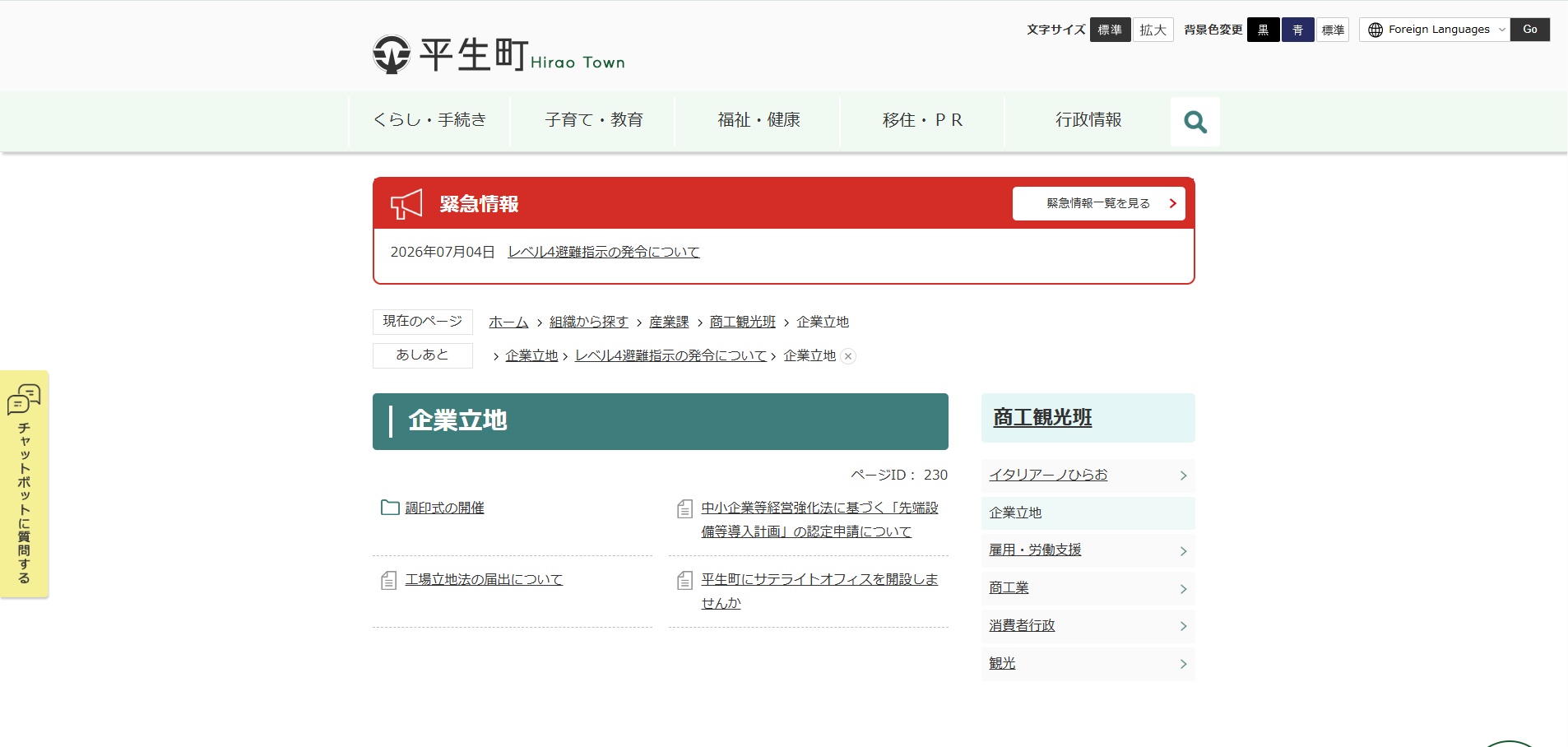Screen dimensions: 1568x747
Task: Expand chevron for 観光
Action: (1183, 664)
